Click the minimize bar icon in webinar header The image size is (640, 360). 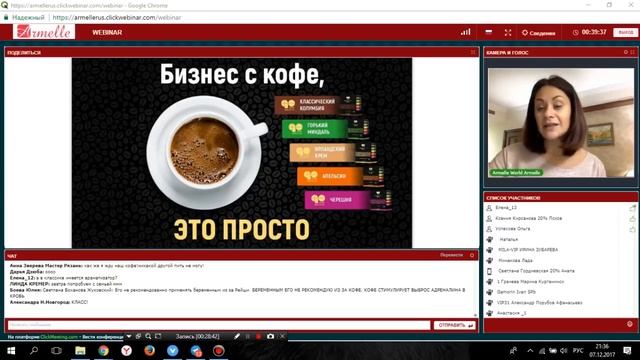(488, 32)
